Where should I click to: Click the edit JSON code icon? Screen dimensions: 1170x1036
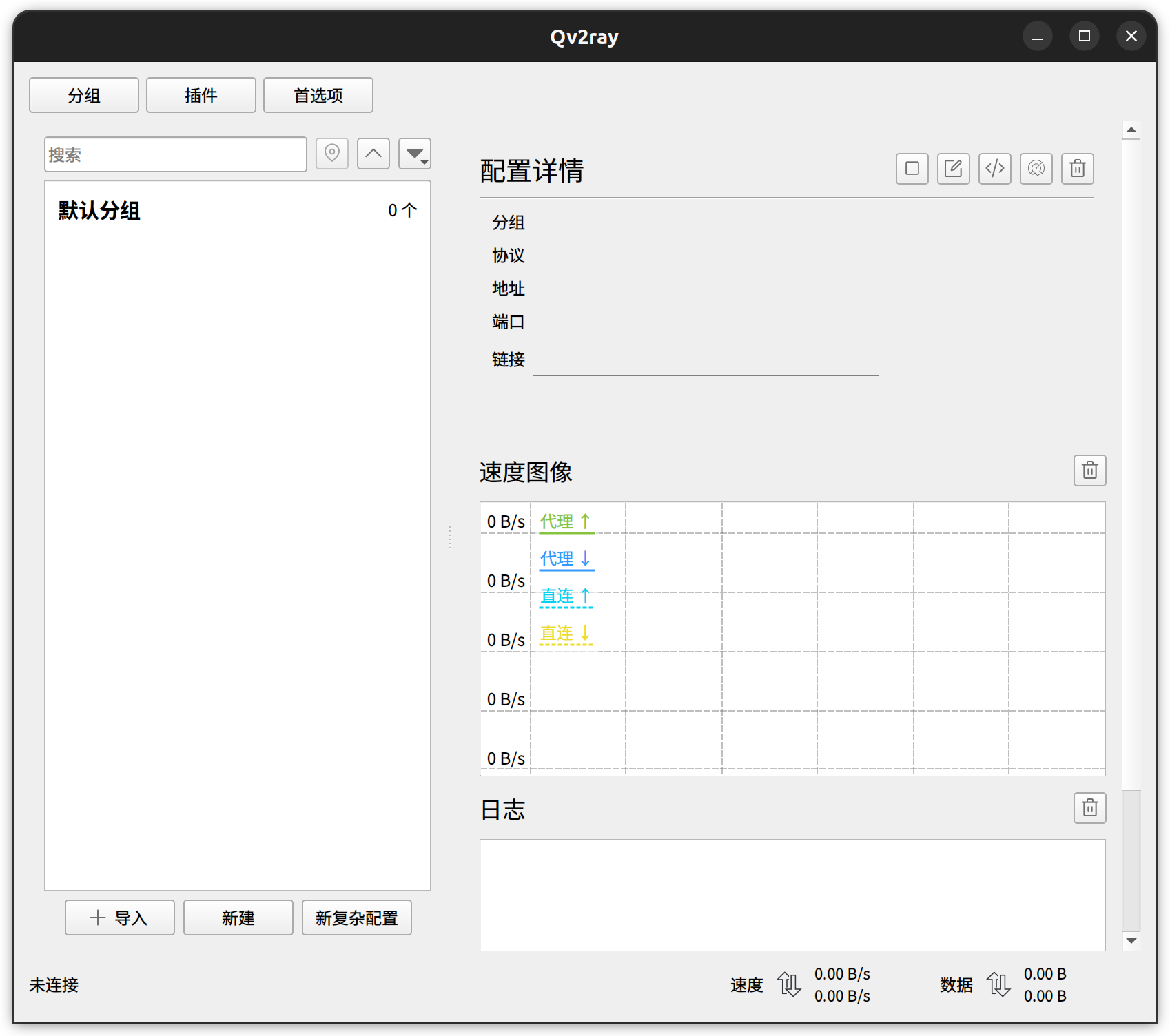995,169
